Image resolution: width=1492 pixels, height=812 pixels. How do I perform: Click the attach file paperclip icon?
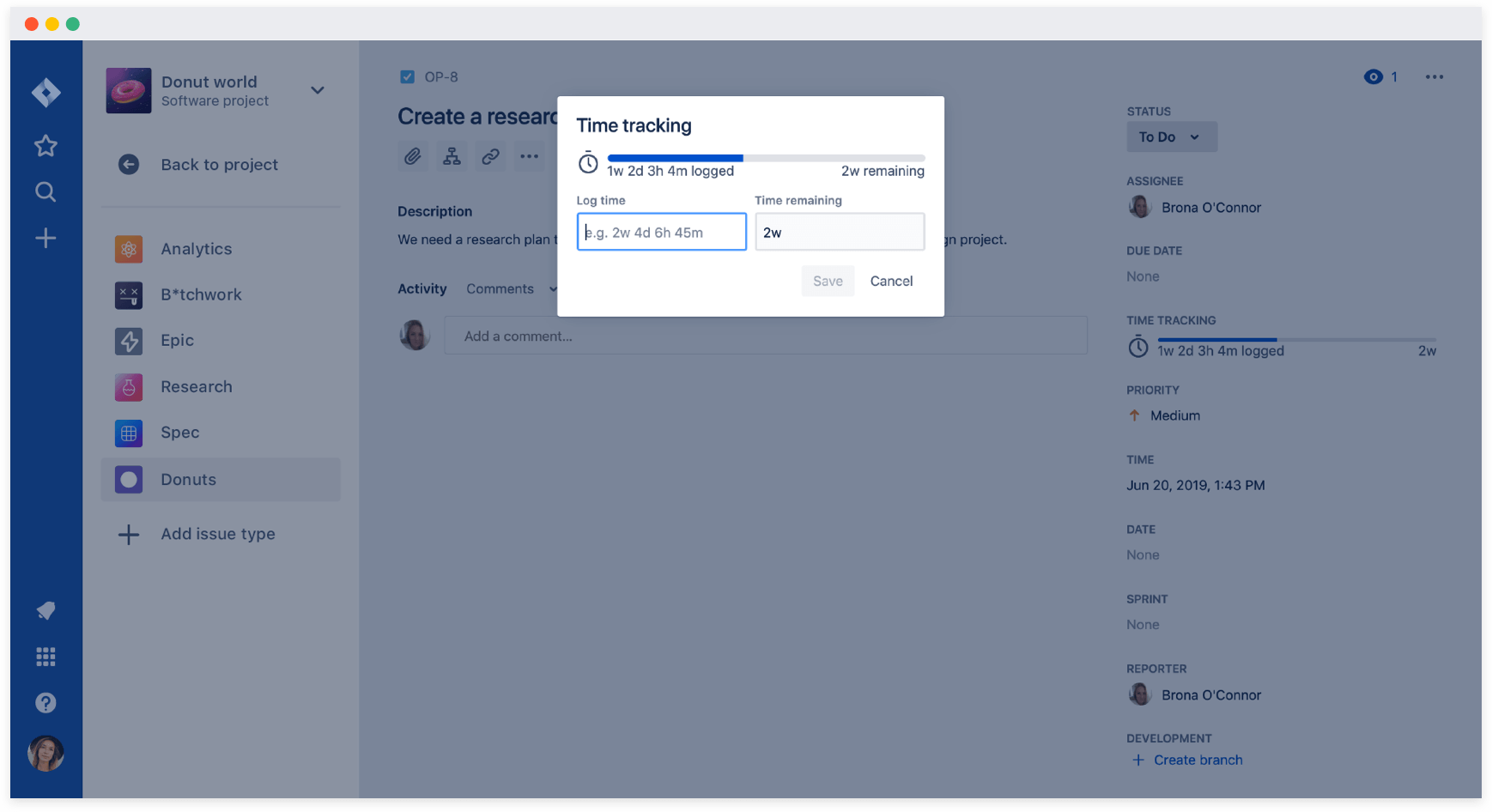[x=413, y=156]
